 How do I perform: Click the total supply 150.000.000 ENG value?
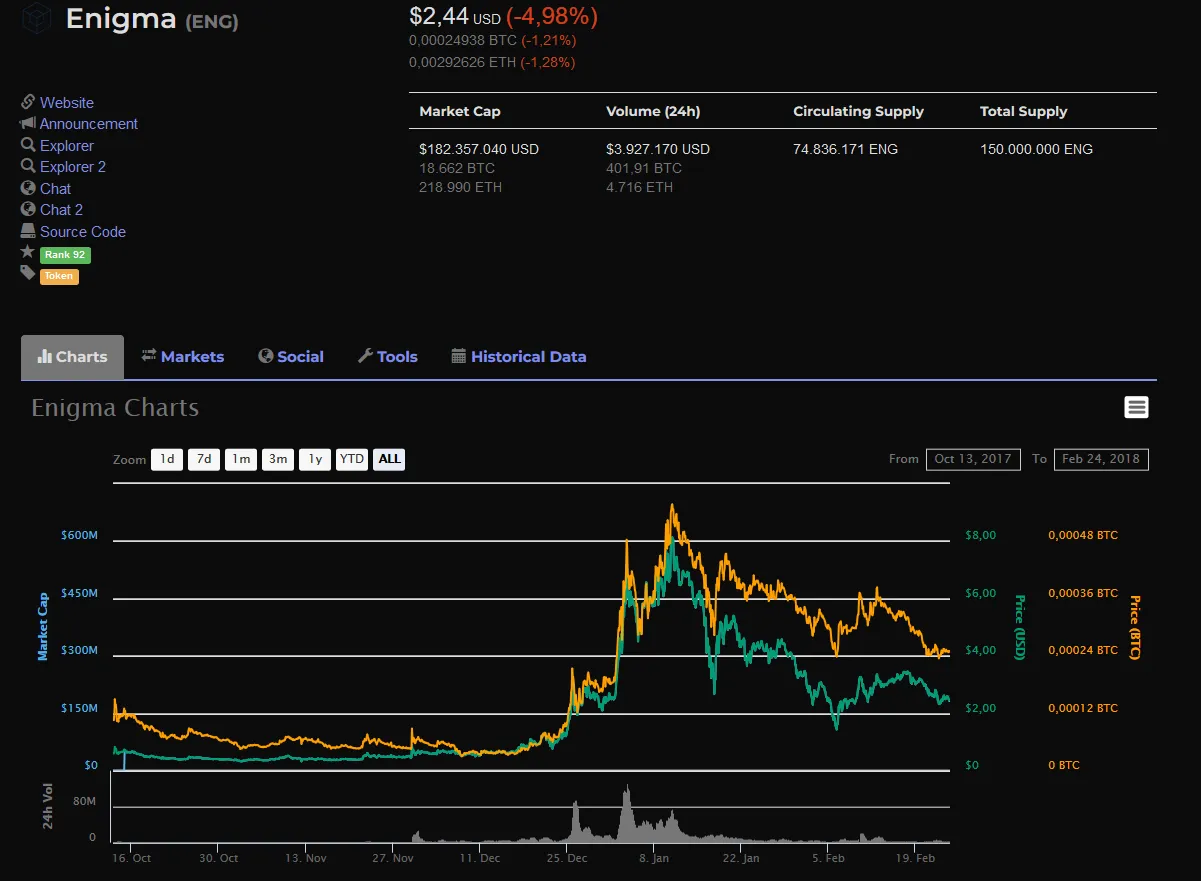tap(1036, 149)
